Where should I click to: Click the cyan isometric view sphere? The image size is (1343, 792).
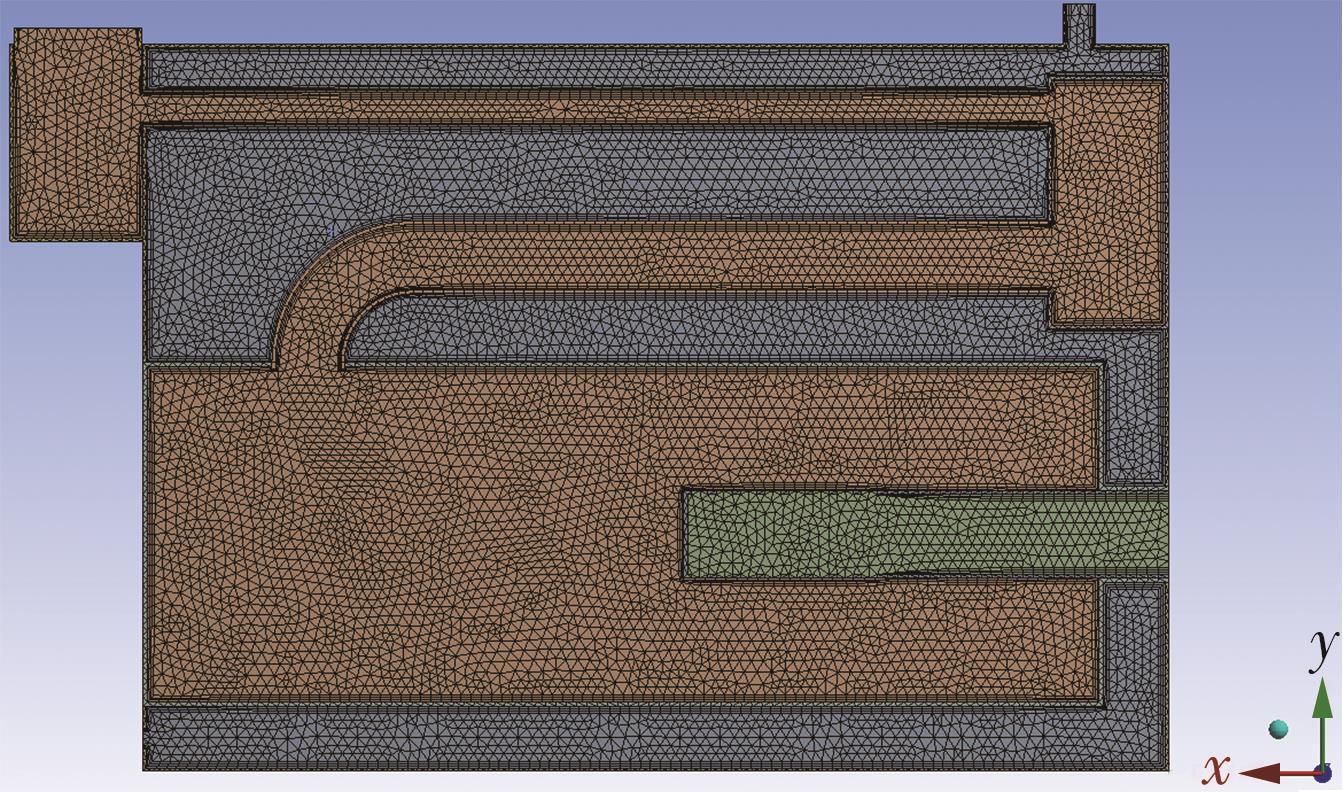(1278, 729)
